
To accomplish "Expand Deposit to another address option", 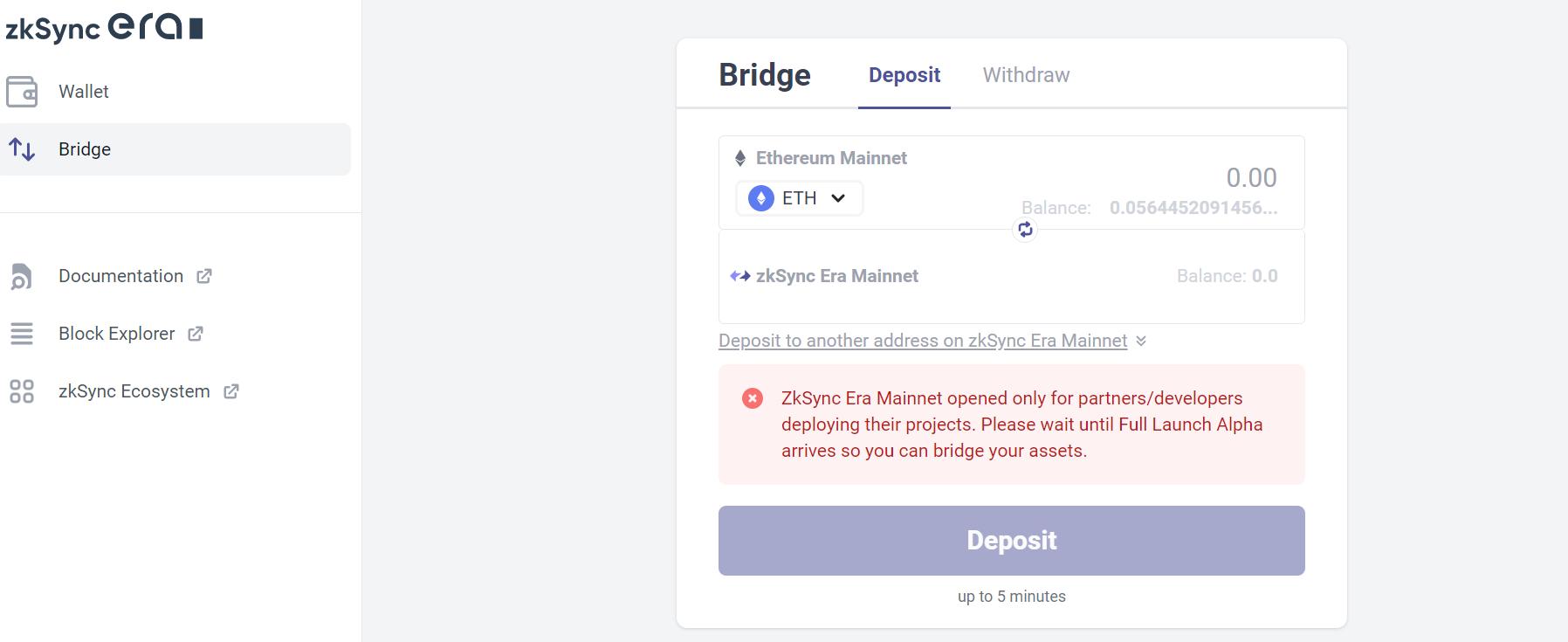I will [922, 341].
